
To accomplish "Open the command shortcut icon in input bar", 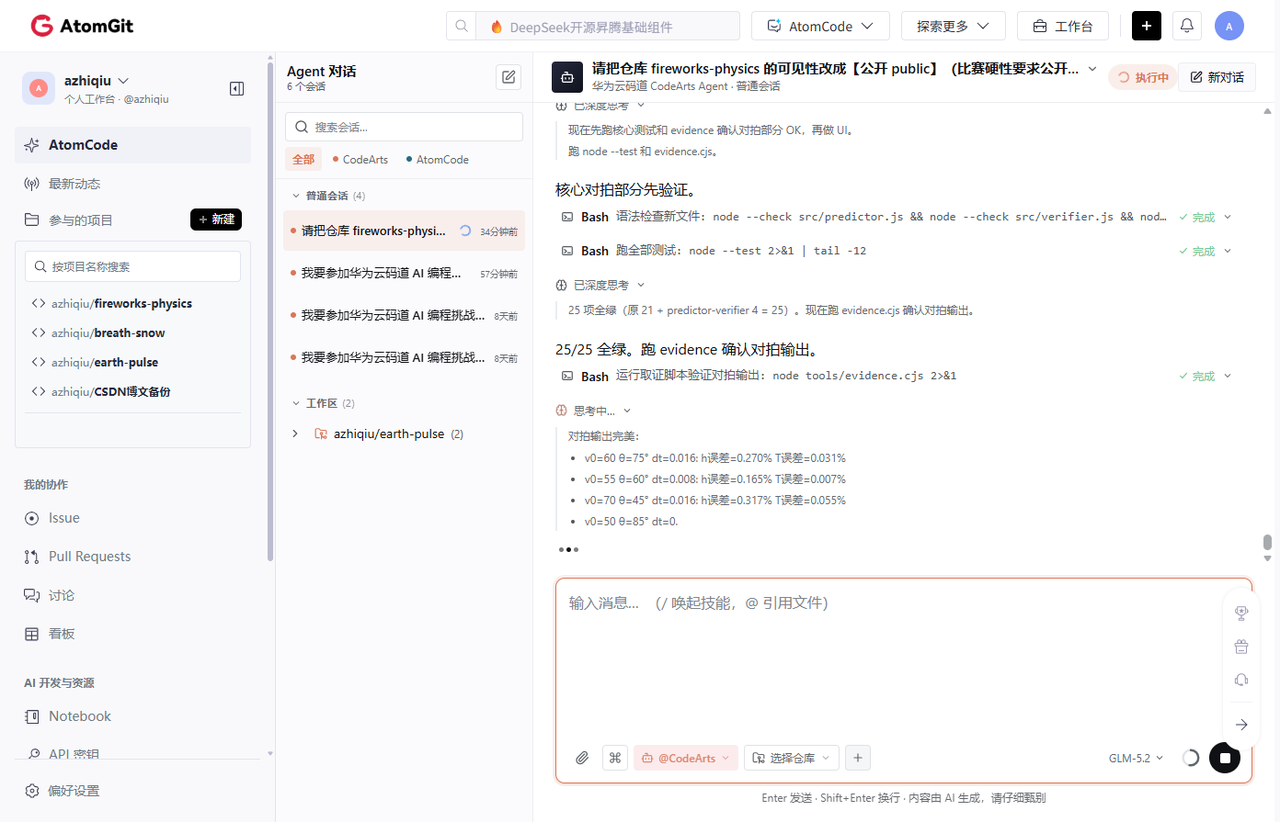I will coord(615,758).
